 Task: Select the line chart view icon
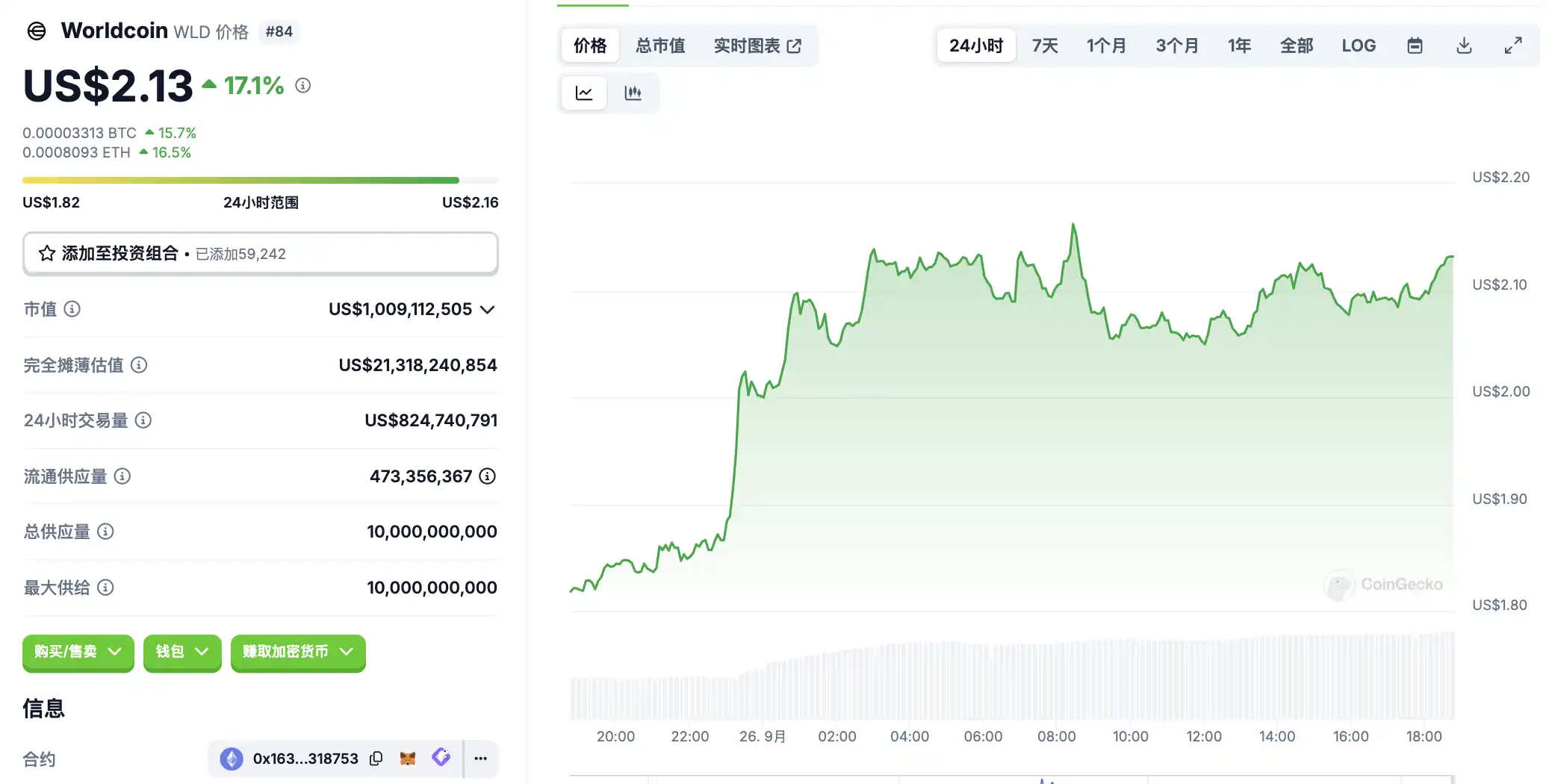(x=584, y=93)
